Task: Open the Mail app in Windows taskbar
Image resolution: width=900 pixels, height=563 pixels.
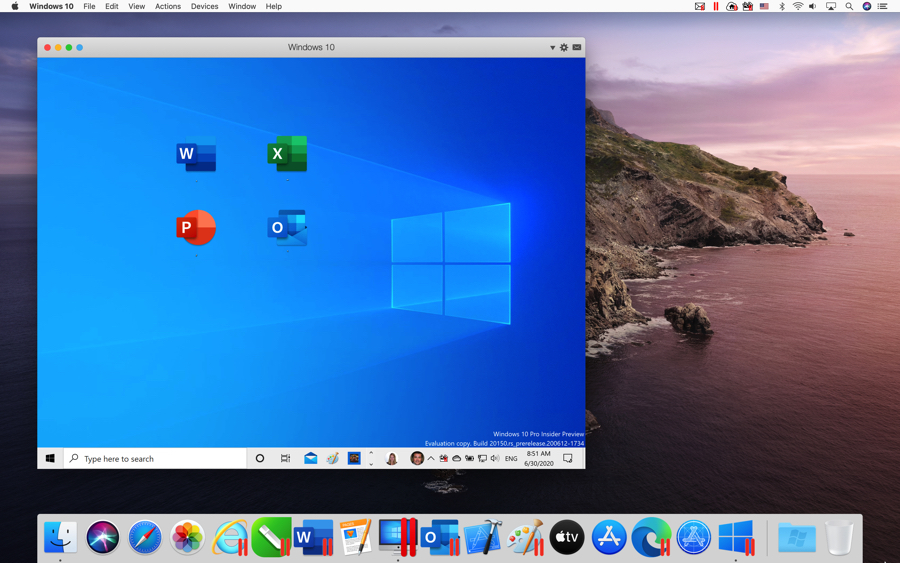Action: [311, 459]
